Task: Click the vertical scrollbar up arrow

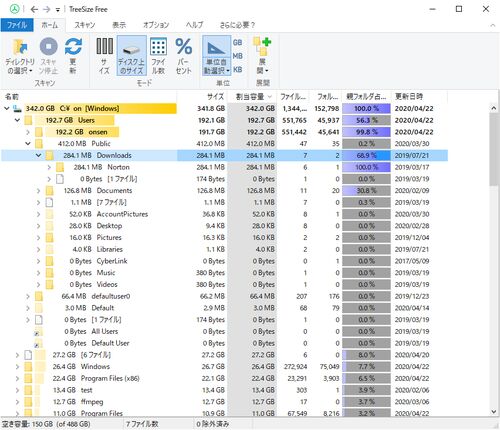Action: (x=494, y=108)
